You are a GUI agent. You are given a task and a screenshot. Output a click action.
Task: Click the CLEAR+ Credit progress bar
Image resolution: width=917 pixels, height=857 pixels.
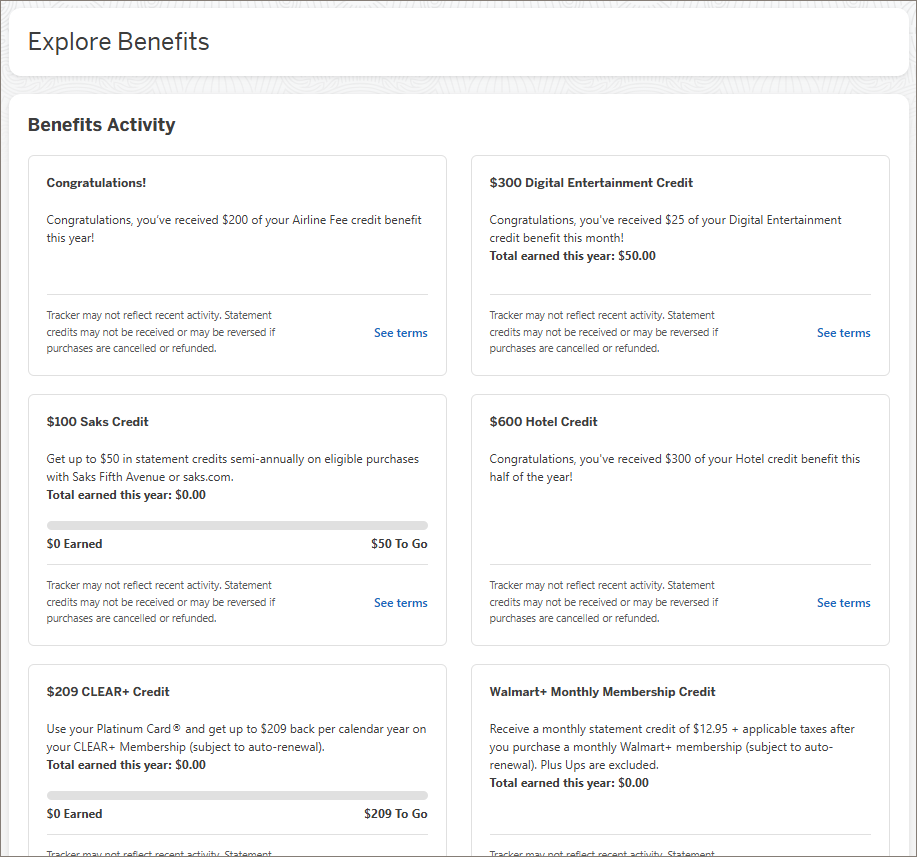[237, 795]
